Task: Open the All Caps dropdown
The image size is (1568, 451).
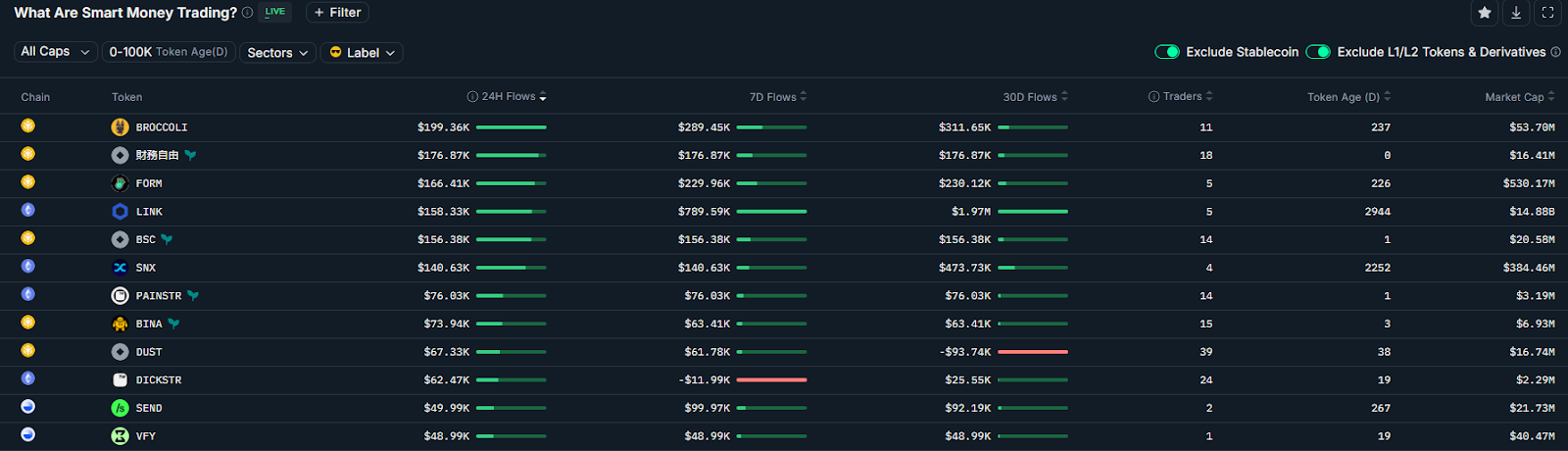Action: pos(55,52)
